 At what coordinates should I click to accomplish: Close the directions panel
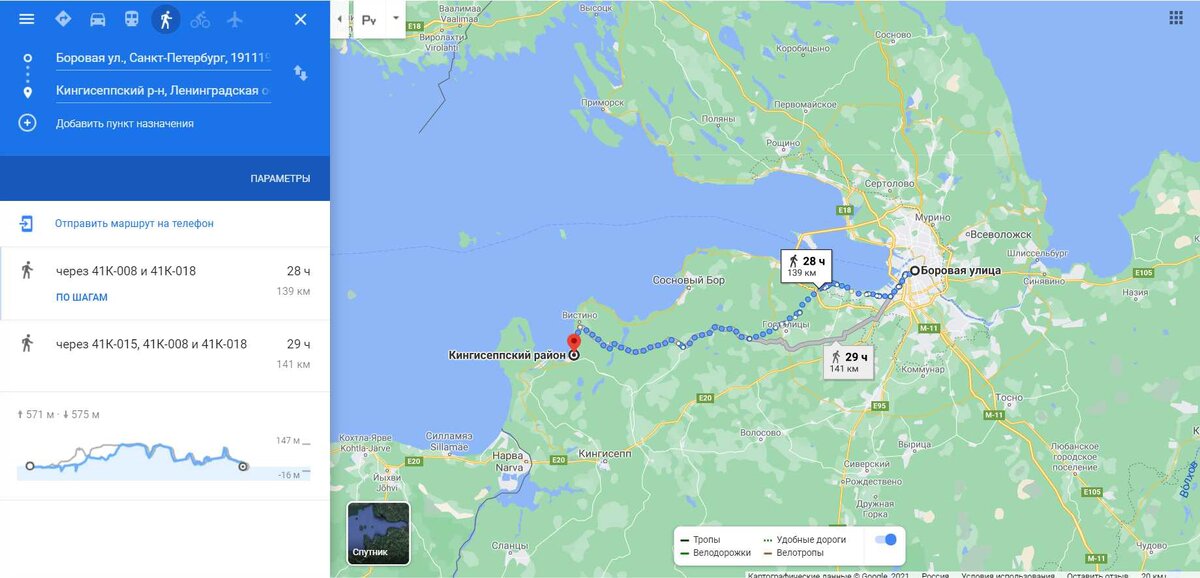pyautogui.click(x=300, y=19)
